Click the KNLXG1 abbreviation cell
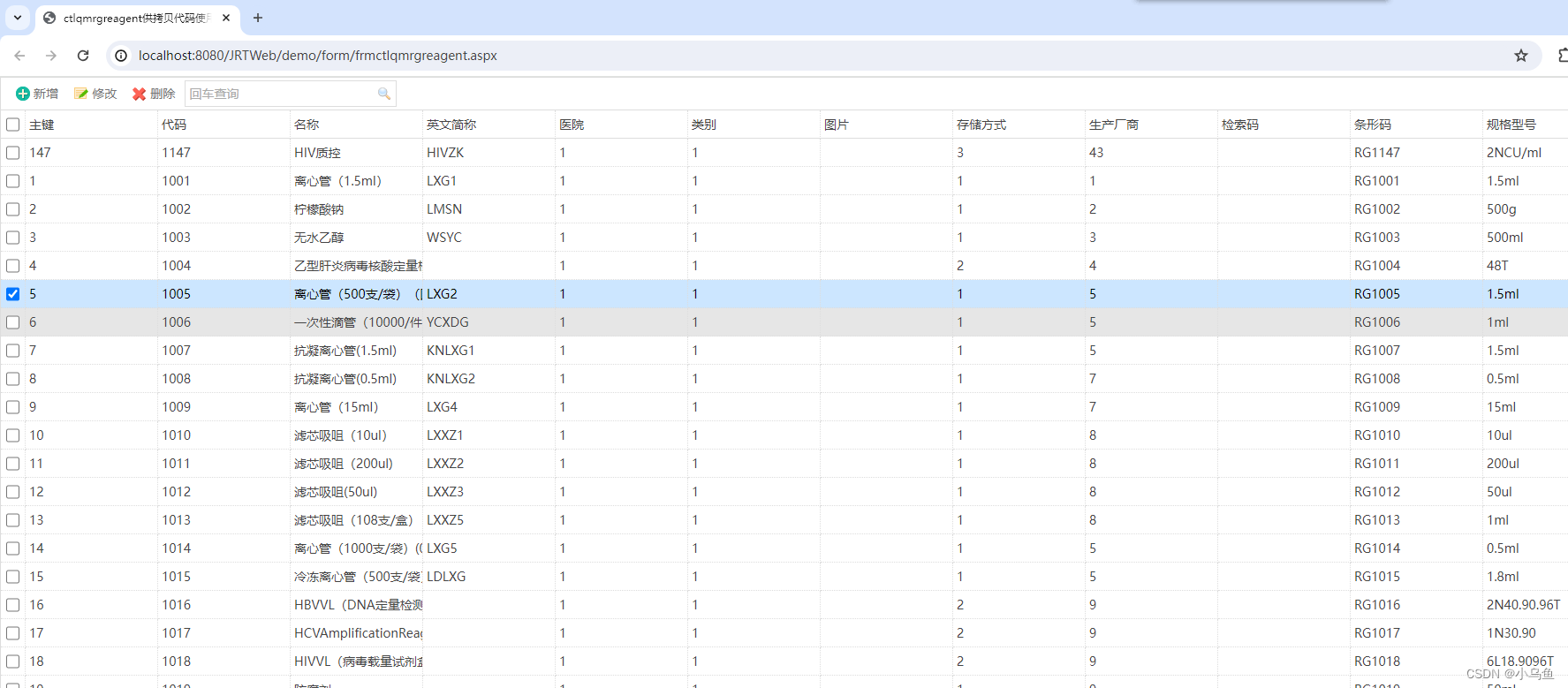This screenshot has height=688, width=1568. pos(489,351)
